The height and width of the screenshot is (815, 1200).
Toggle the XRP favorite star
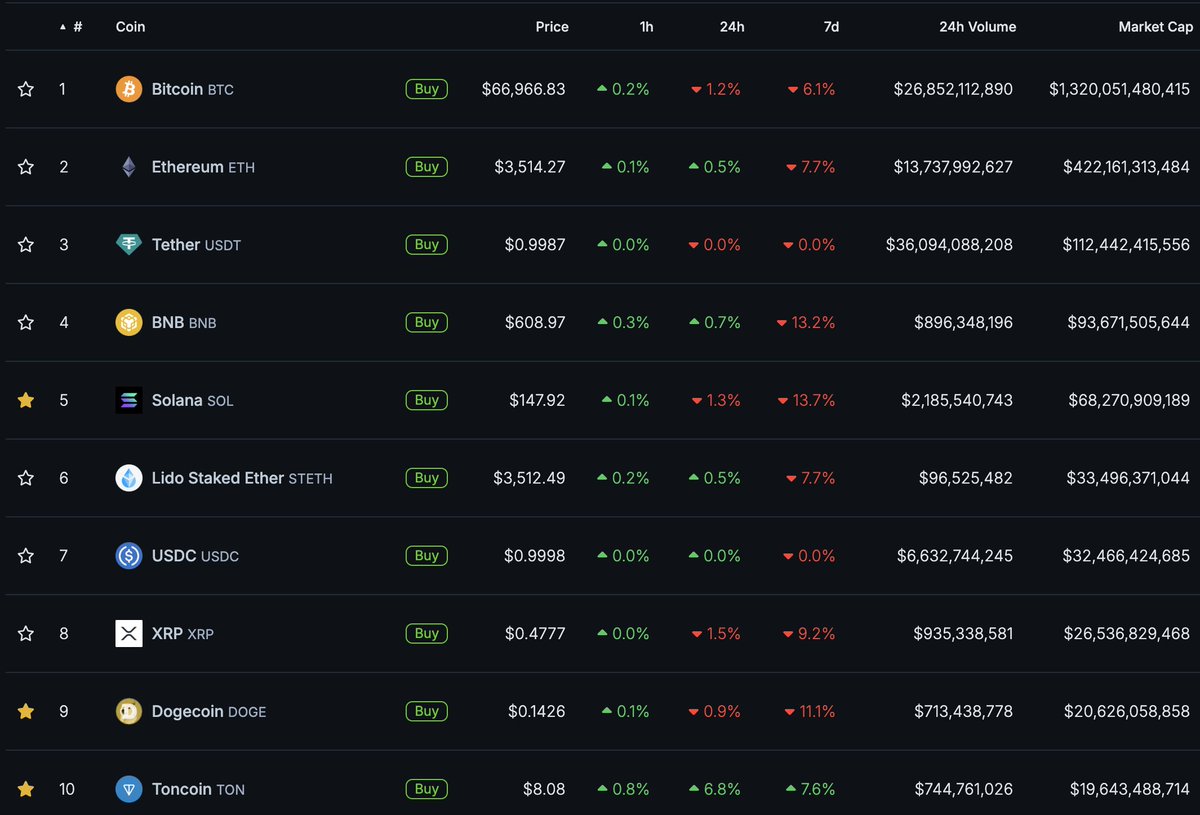tap(26, 633)
